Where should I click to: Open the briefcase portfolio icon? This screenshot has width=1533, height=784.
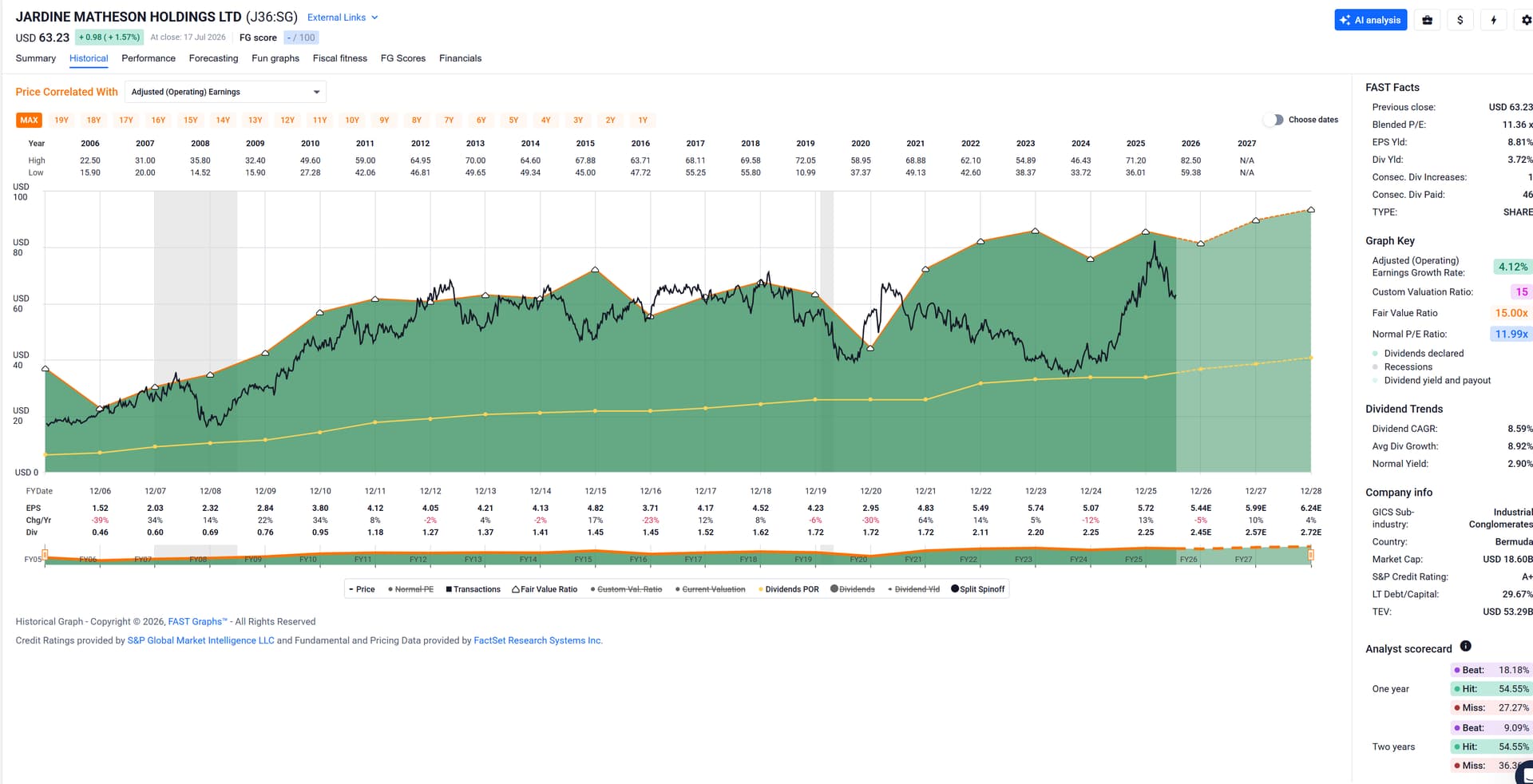(1427, 20)
